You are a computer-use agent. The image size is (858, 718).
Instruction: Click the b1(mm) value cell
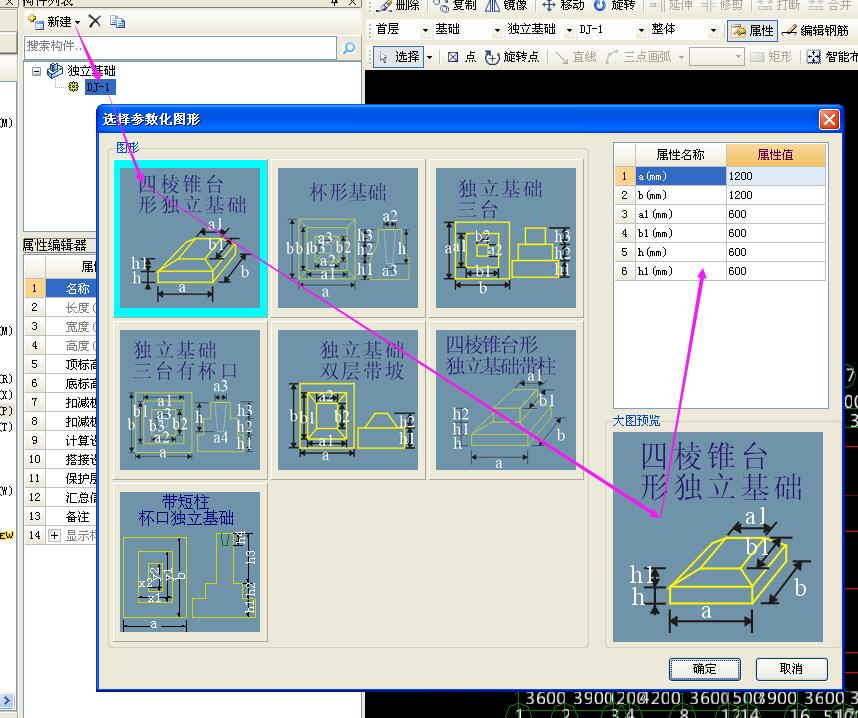tap(775, 233)
